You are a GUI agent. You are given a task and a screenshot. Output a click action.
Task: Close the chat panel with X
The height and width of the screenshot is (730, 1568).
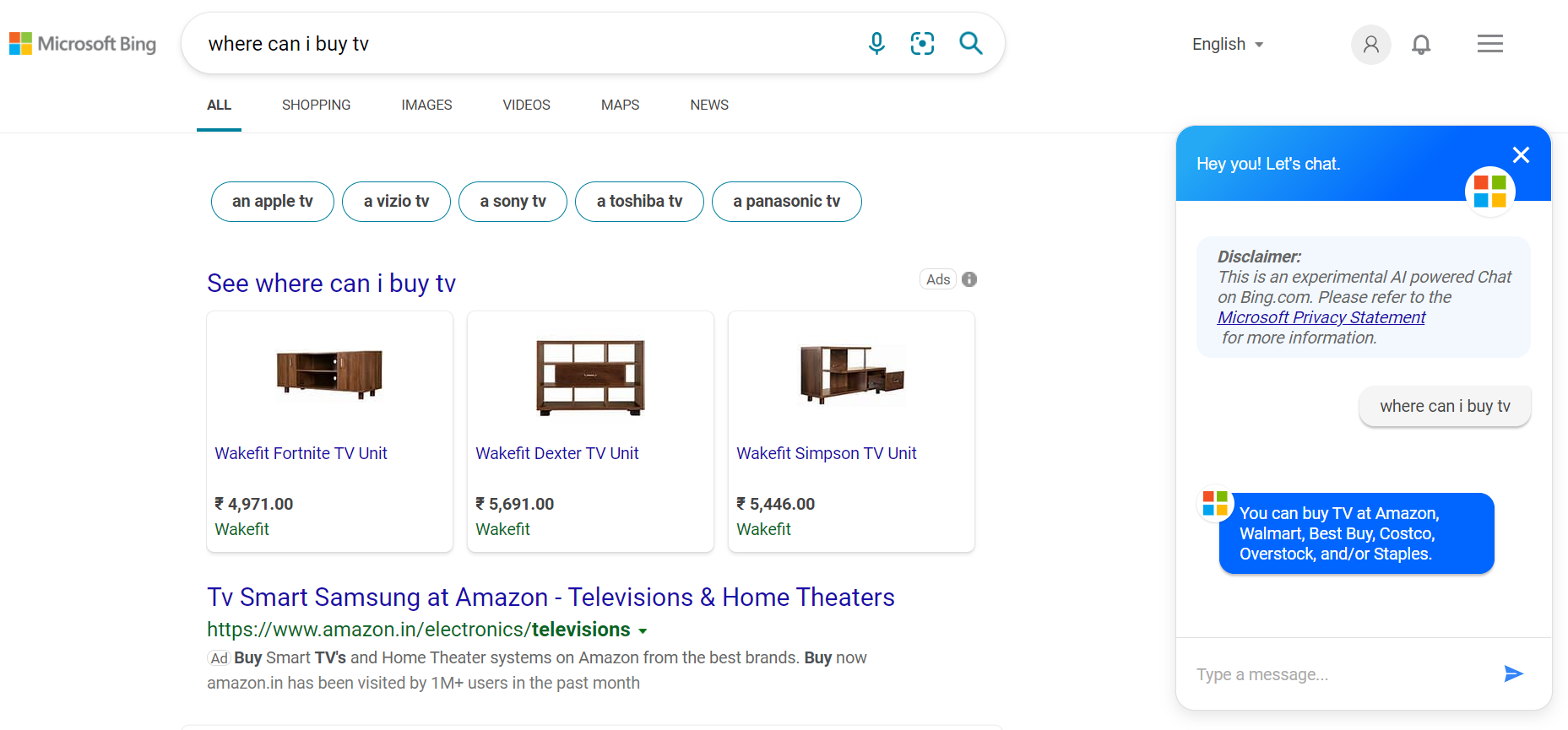pyautogui.click(x=1521, y=154)
